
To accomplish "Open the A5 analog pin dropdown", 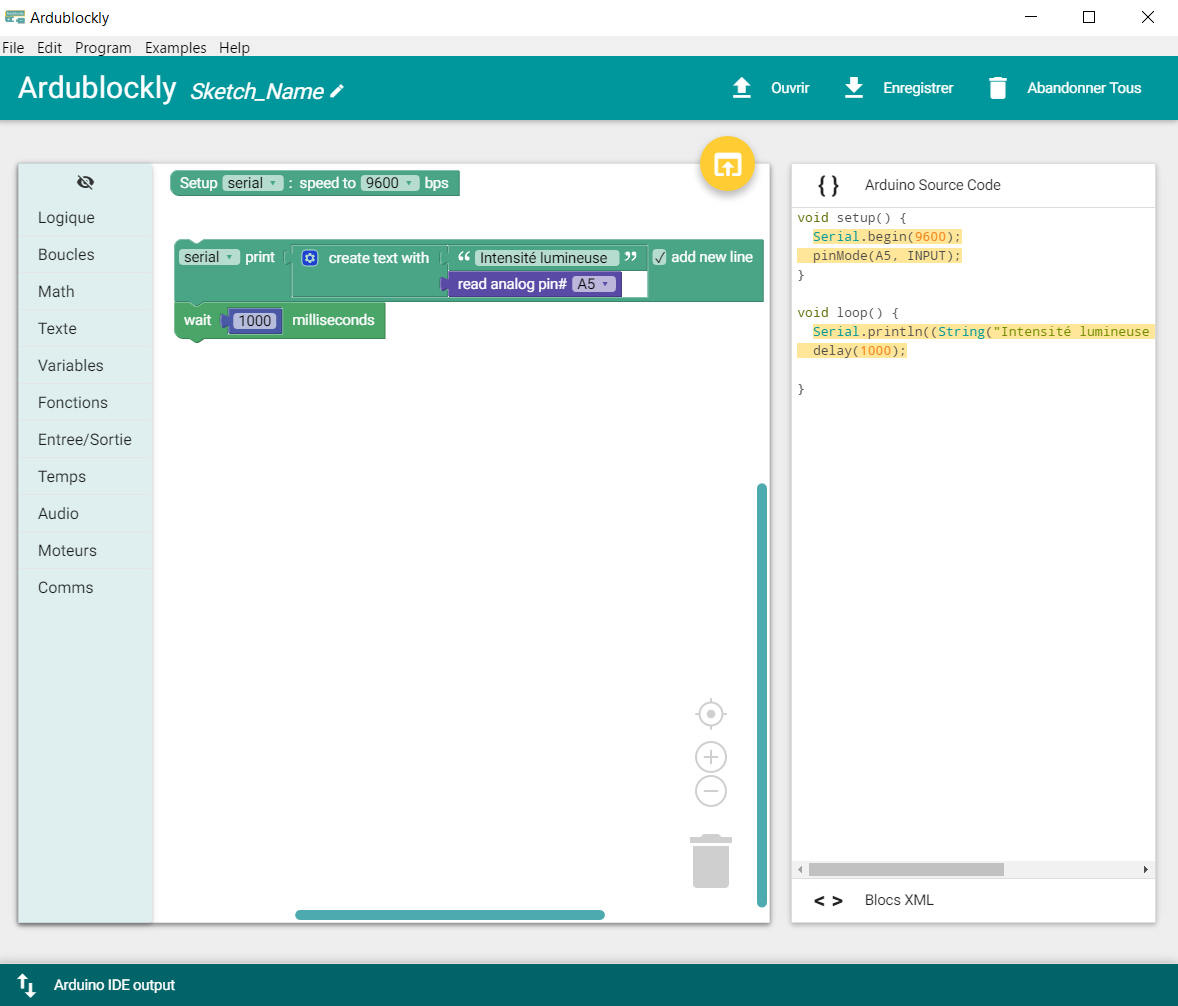I will [x=591, y=284].
